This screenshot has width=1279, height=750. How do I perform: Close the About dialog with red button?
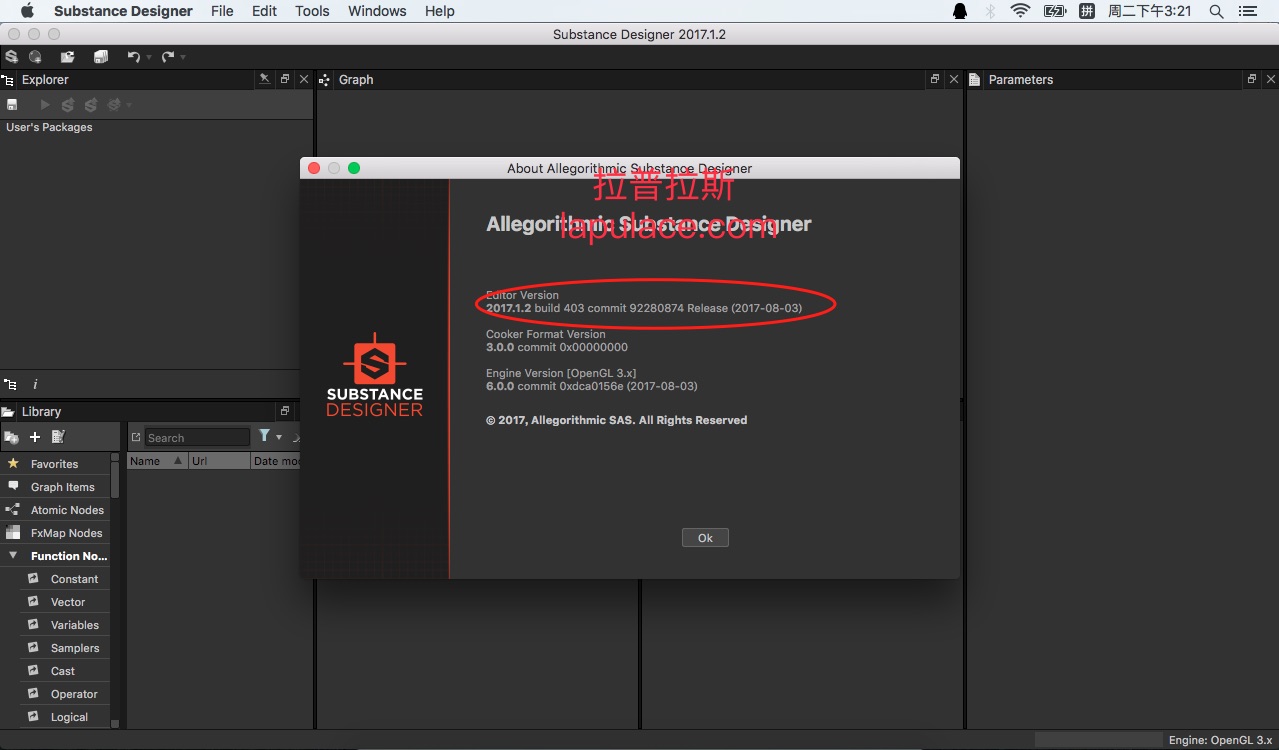point(314,168)
